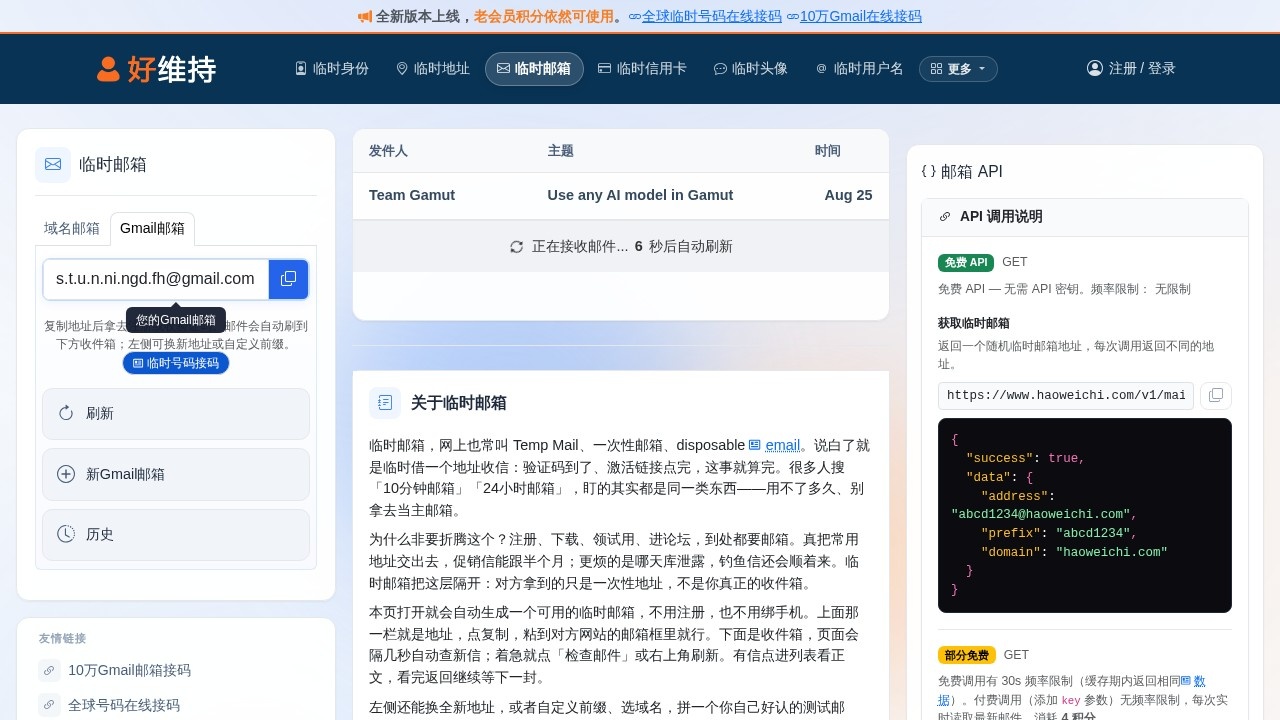This screenshot has height=720, width=1280.
Task: Click the user avatar icon near 注册 / 登录
Action: pyautogui.click(x=1095, y=68)
